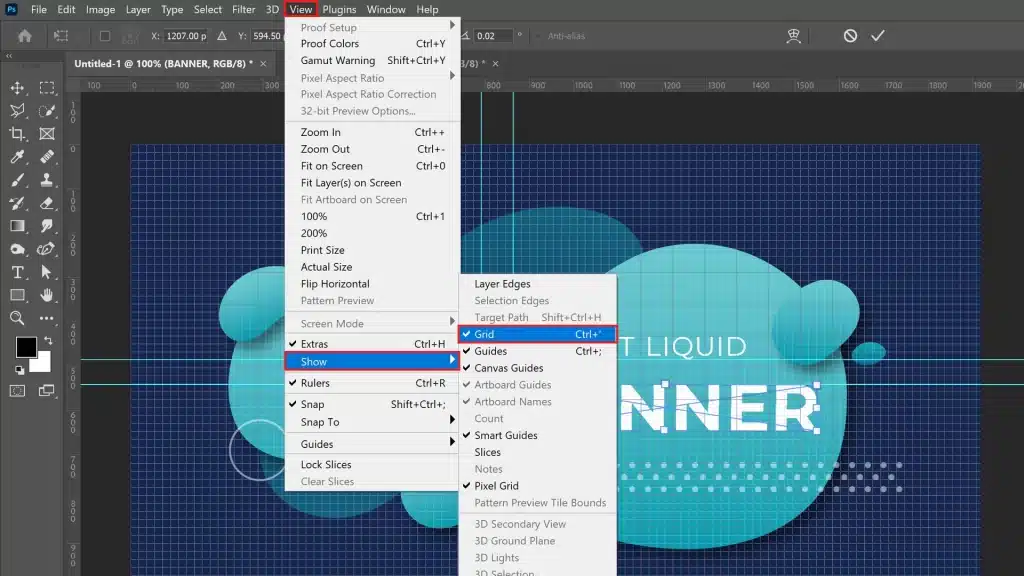Select the Horizontal Type tool

[18, 272]
